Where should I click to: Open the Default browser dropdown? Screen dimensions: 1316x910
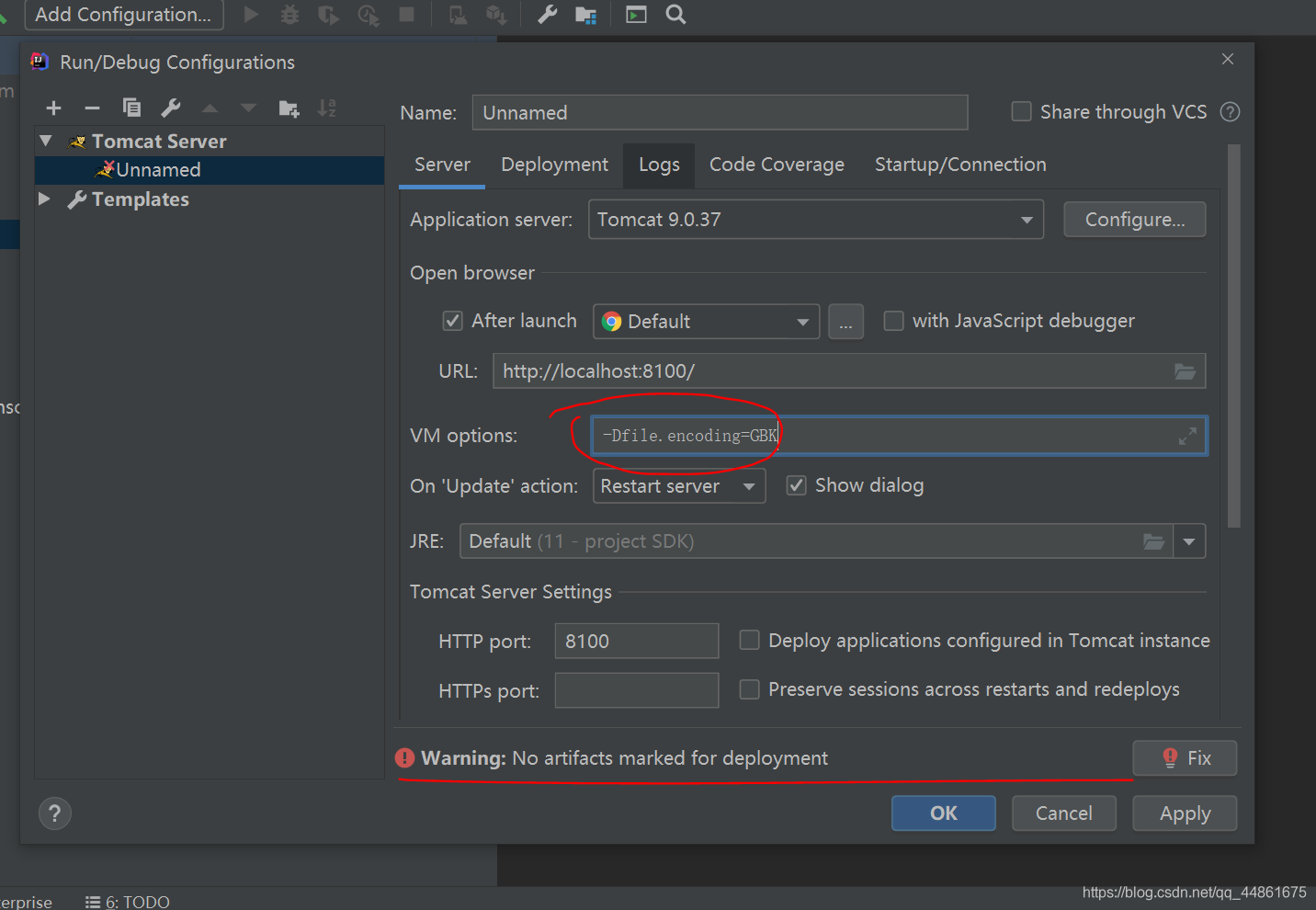(706, 322)
